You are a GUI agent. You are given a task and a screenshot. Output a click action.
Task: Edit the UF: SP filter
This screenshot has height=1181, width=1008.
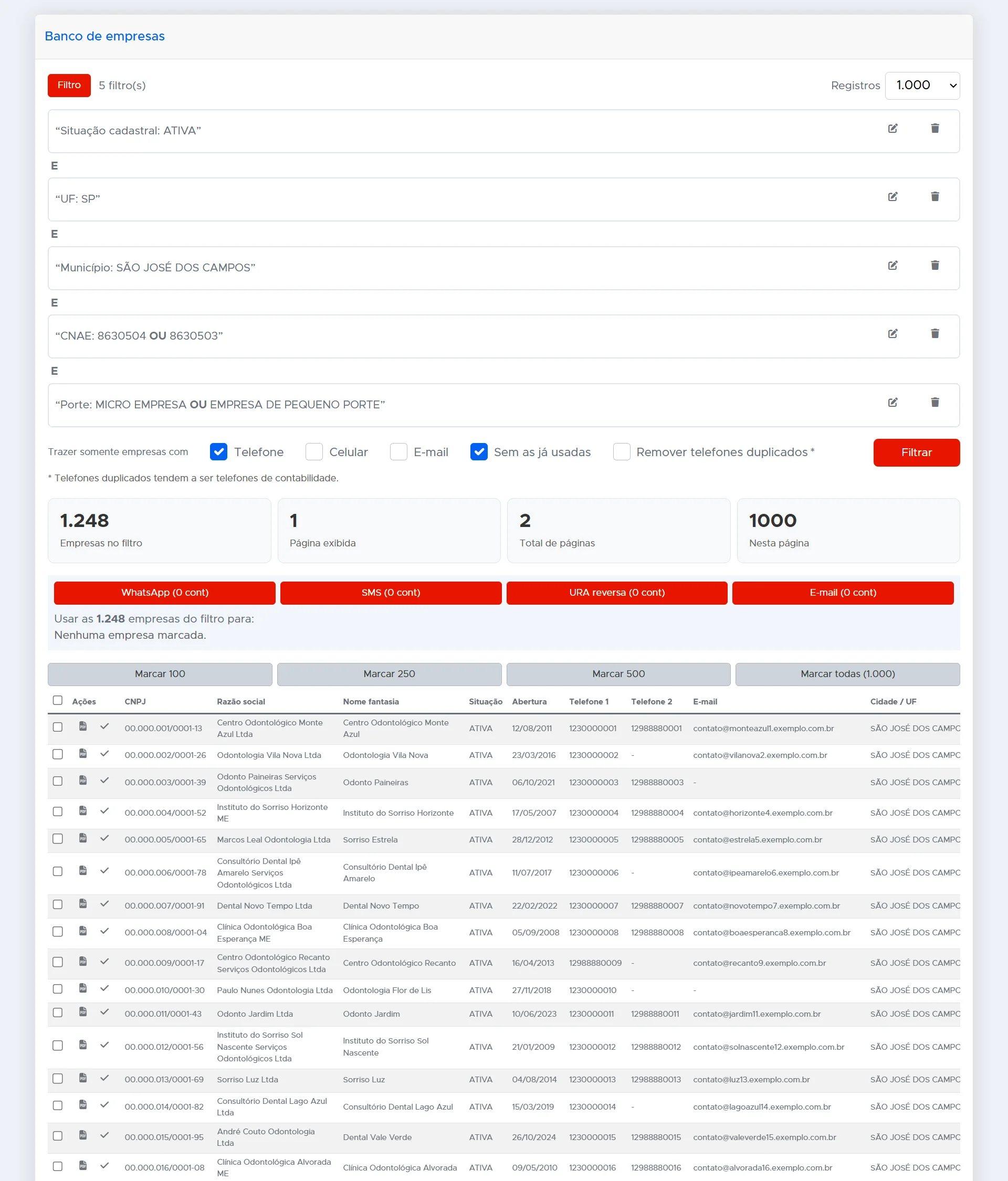click(893, 197)
